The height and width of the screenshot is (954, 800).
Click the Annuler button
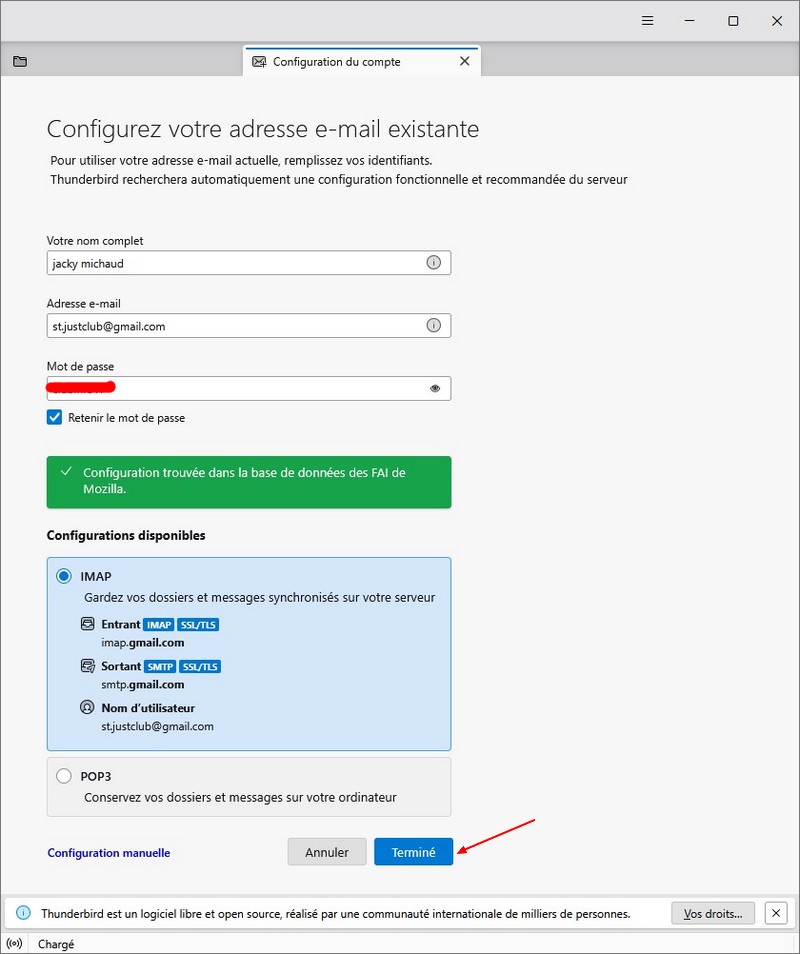(327, 852)
